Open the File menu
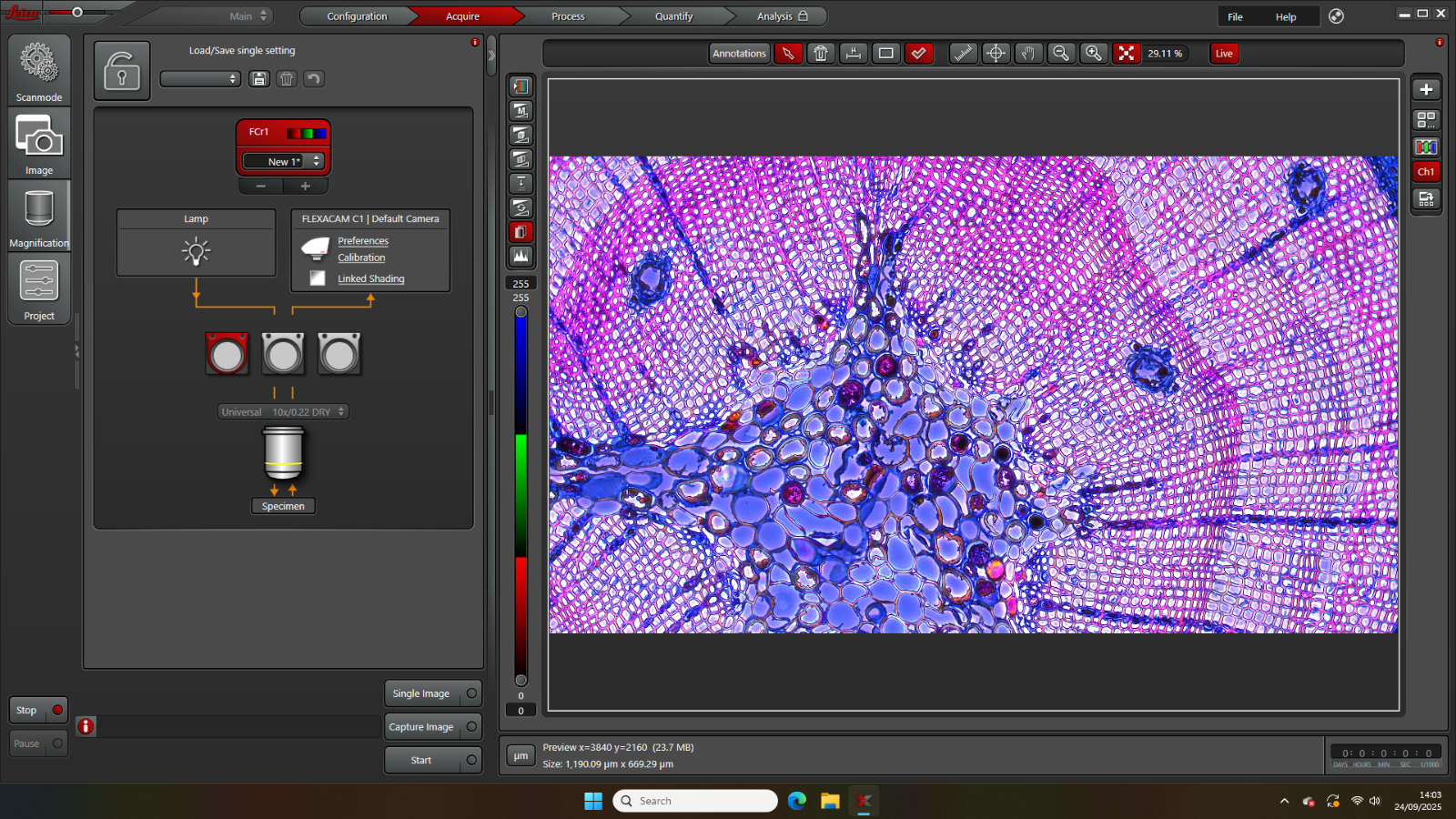This screenshot has width=1456, height=819. (1235, 16)
